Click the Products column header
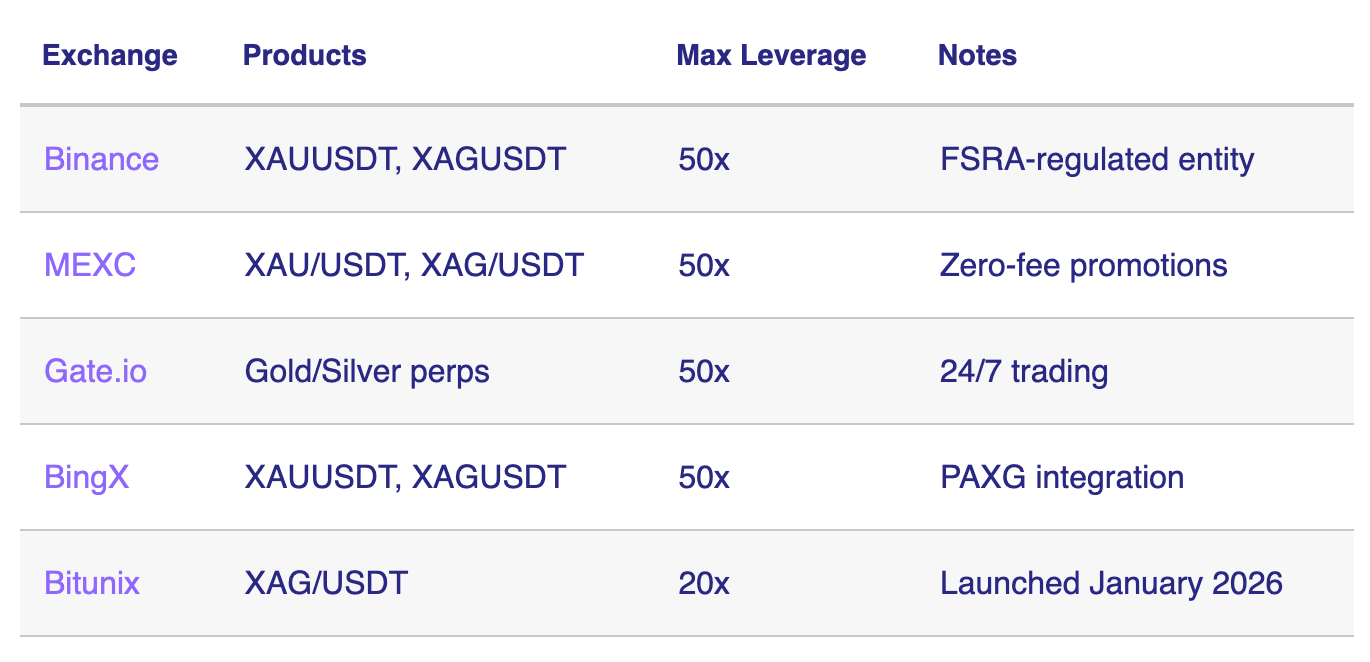1370x662 pixels. 305,55
